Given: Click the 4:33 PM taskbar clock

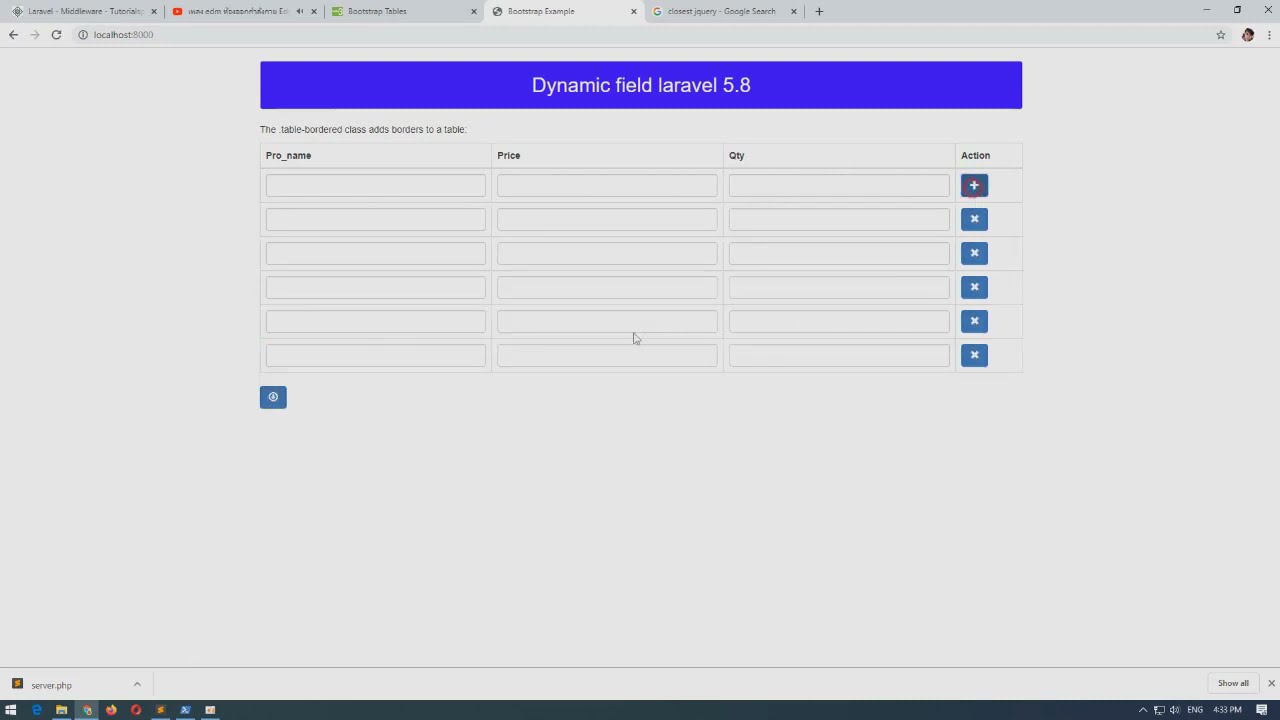Looking at the screenshot, I should [1227, 710].
